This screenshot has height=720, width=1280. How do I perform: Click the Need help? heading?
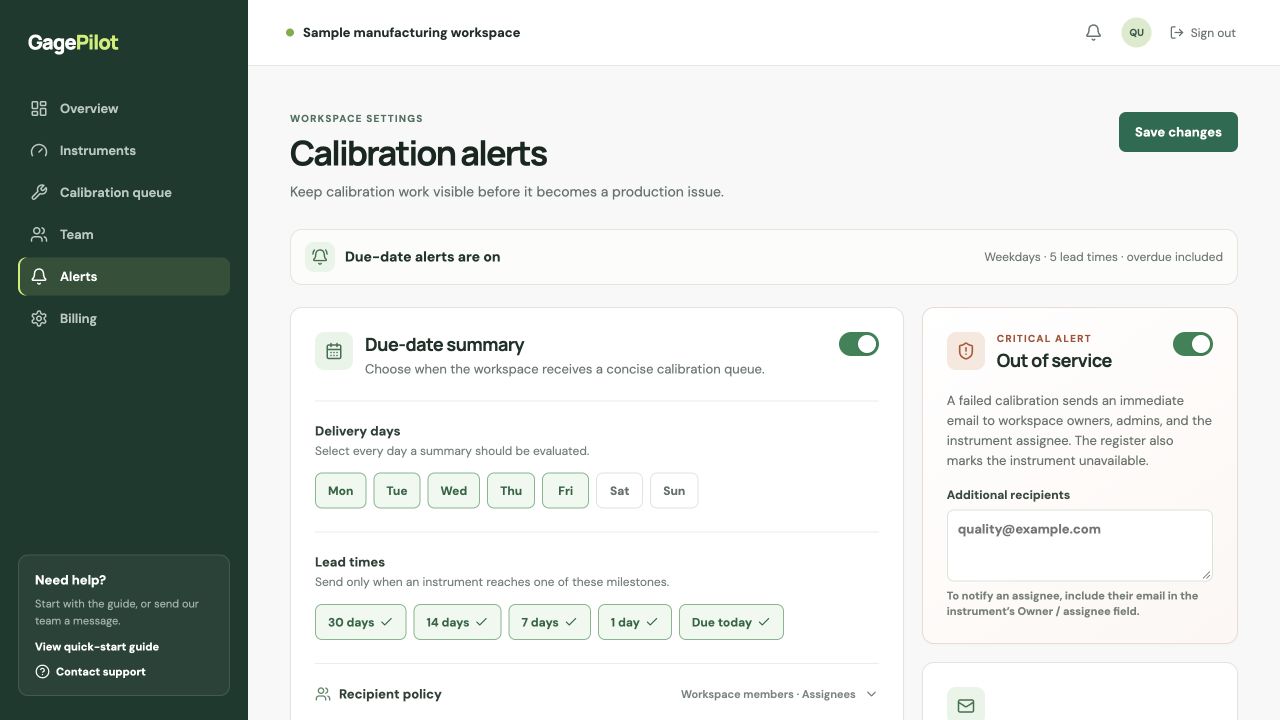(x=70, y=580)
